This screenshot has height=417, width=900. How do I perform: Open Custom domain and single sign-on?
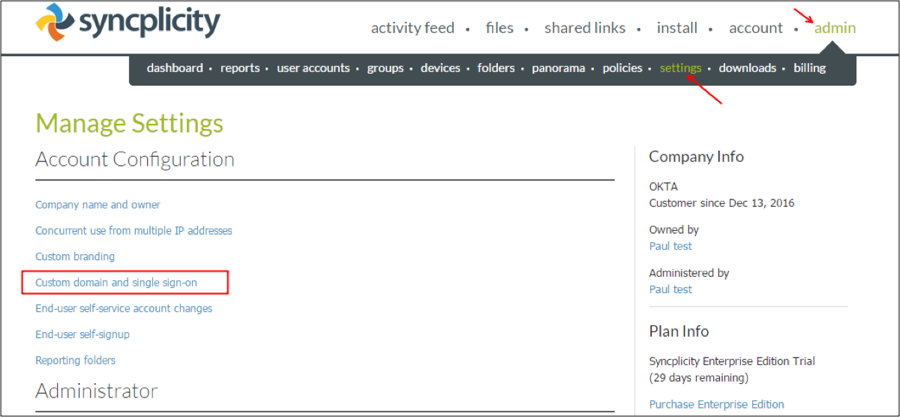(x=116, y=283)
